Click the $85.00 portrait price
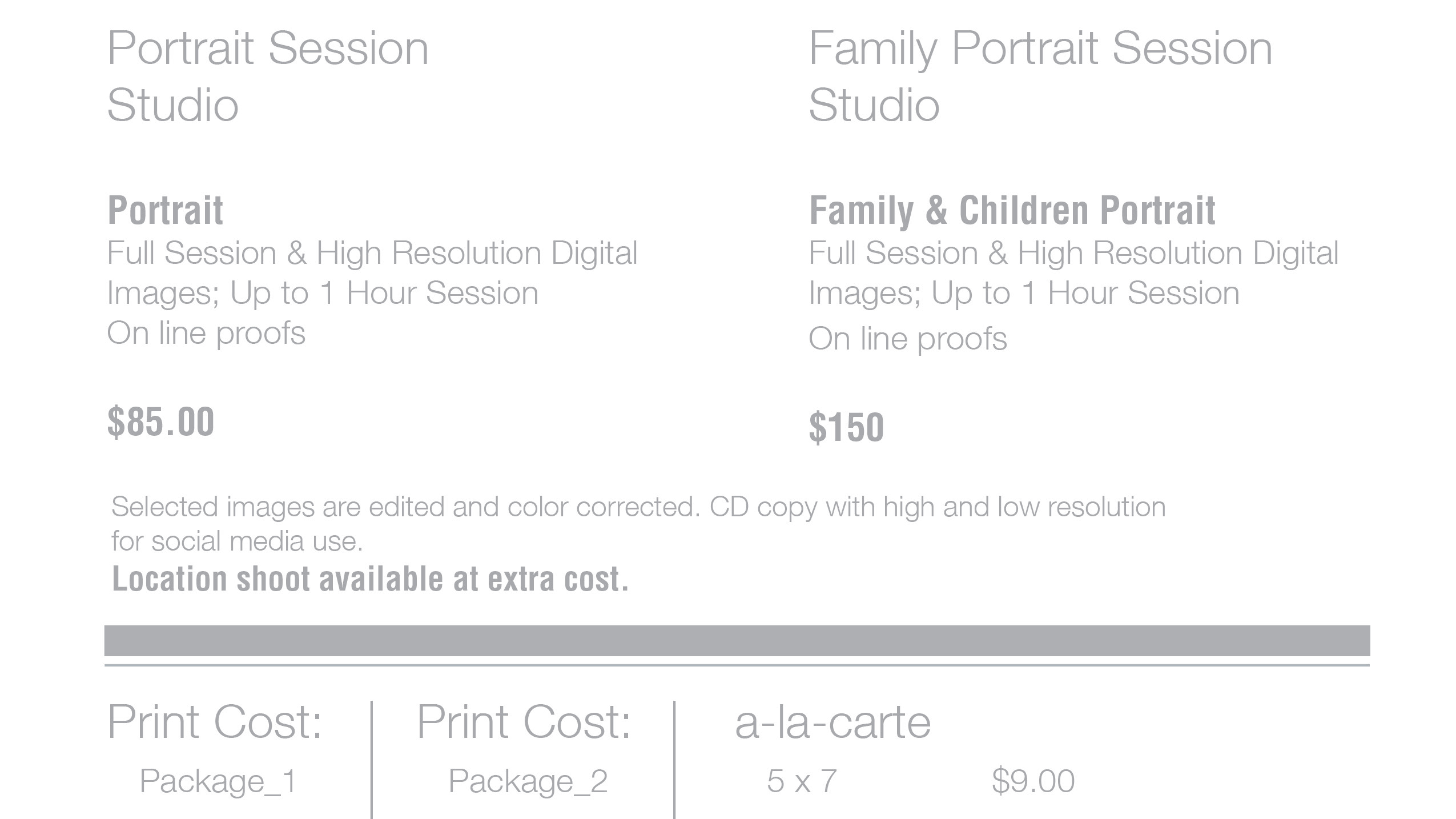The image size is (1456, 819). (160, 421)
